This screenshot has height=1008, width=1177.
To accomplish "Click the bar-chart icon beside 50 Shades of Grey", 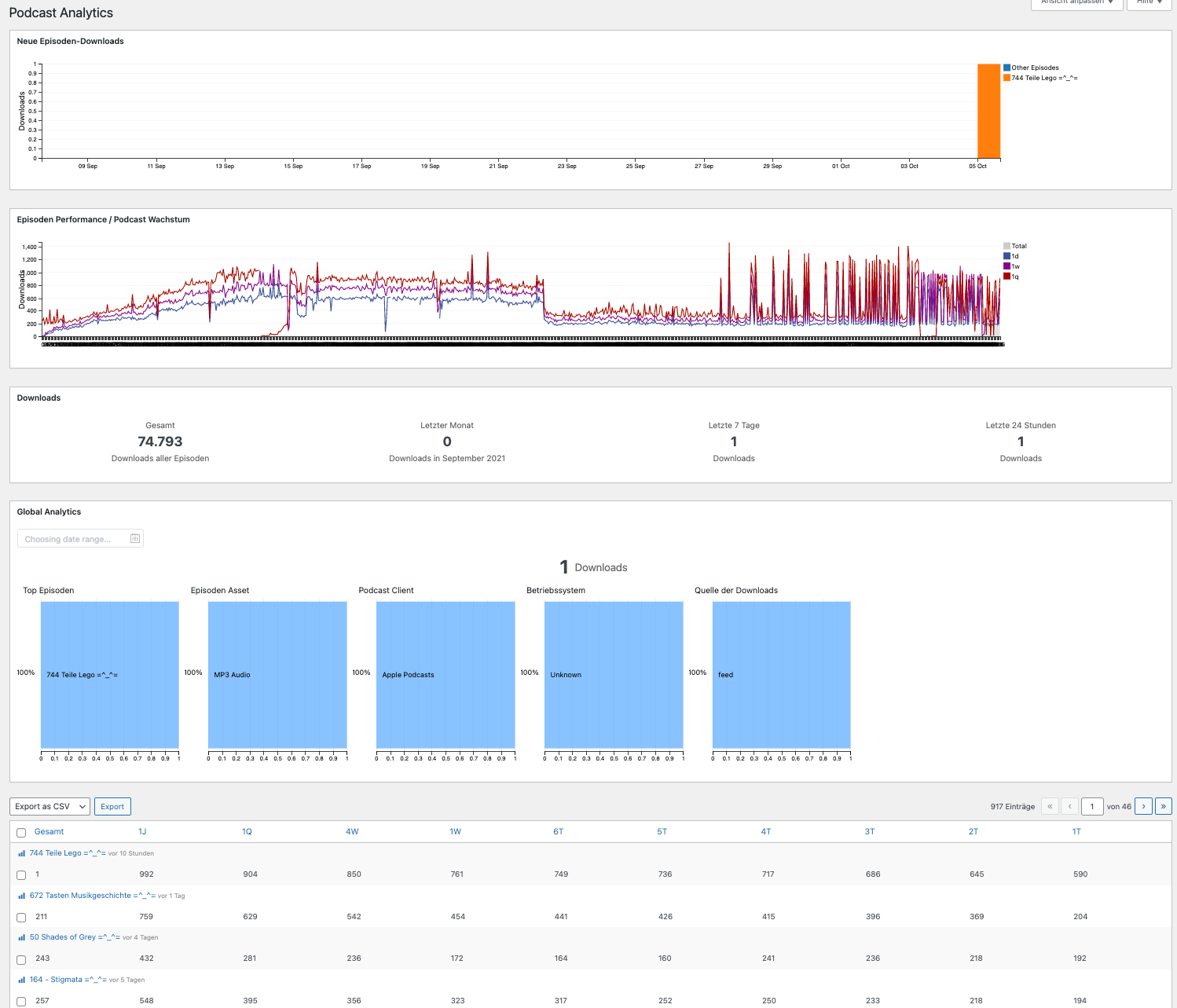I will tap(22, 937).
